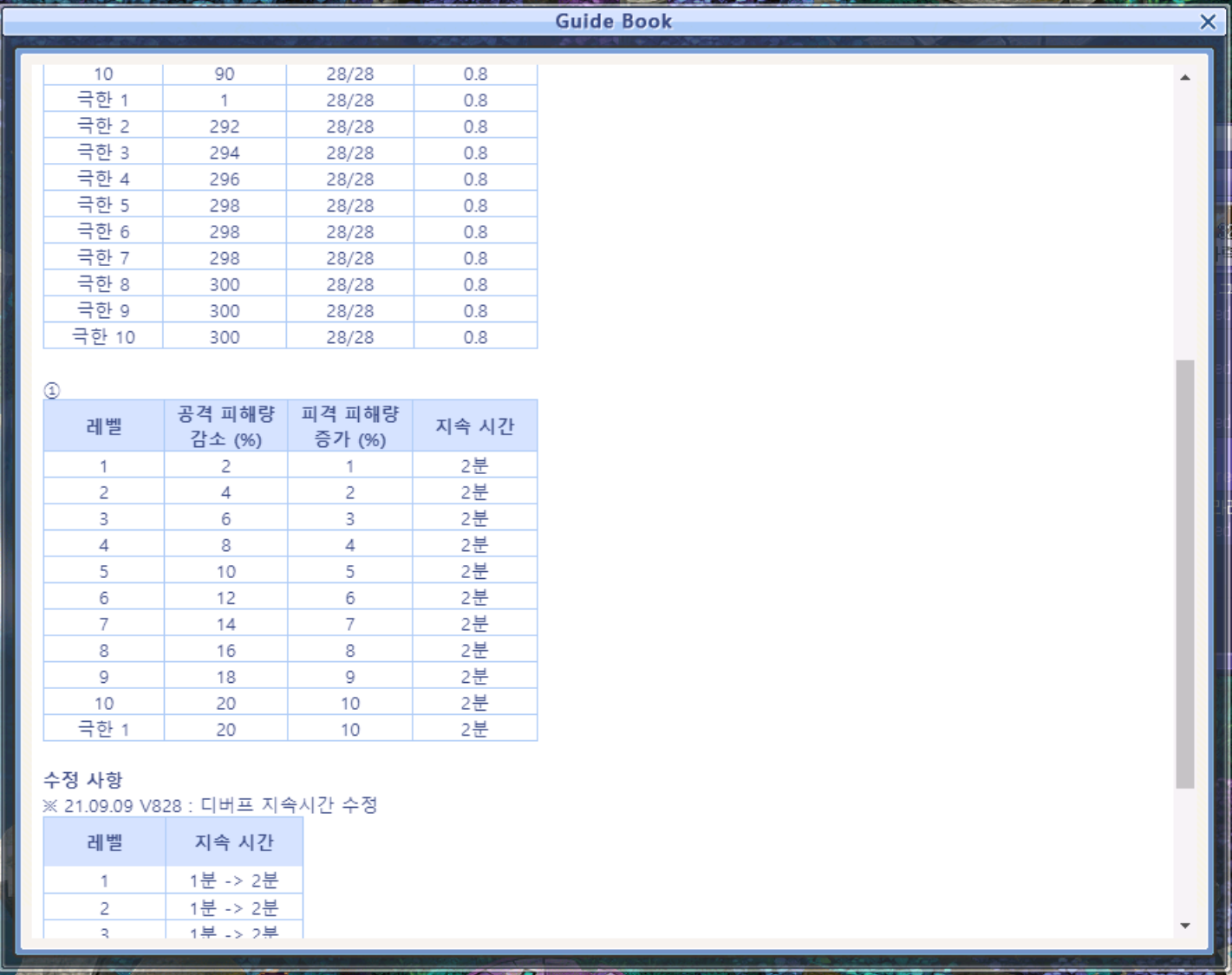Screen dimensions: 1232x975
Task: Click the '극한 3' row label
Action: pyautogui.click(x=103, y=153)
